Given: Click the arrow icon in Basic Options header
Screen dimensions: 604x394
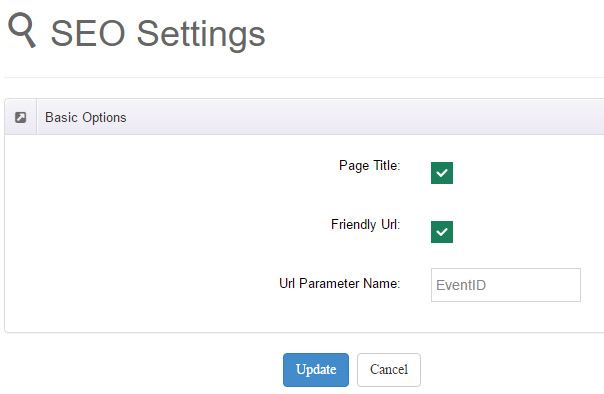Looking at the screenshot, I should 20,117.
